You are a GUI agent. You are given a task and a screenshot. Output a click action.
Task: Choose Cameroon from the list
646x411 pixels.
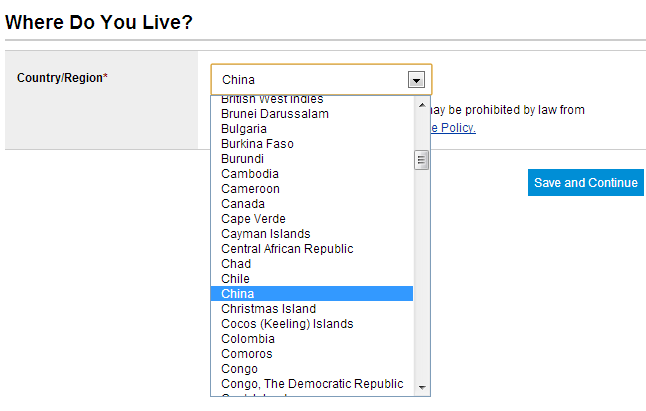tap(250, 189)
